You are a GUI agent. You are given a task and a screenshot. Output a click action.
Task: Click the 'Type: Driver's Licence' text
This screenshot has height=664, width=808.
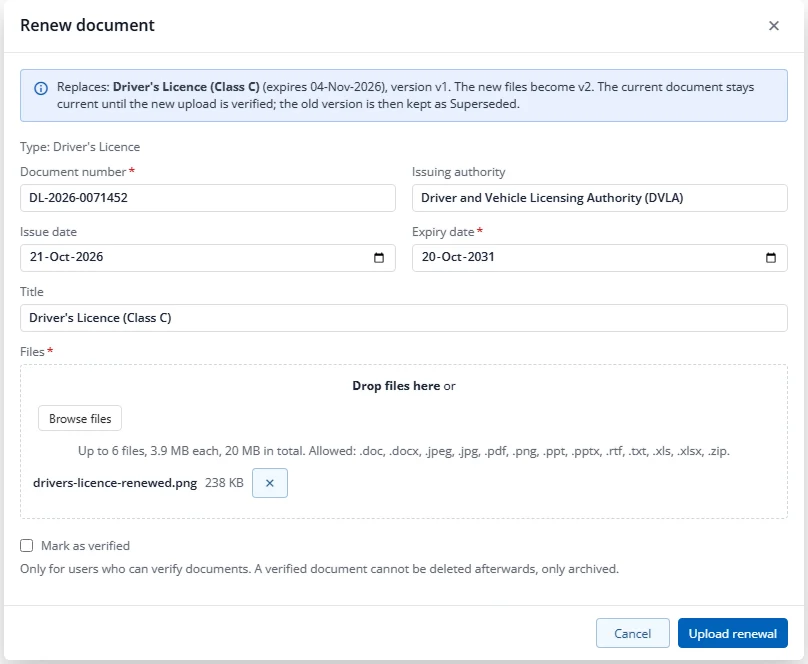[80, 147]
